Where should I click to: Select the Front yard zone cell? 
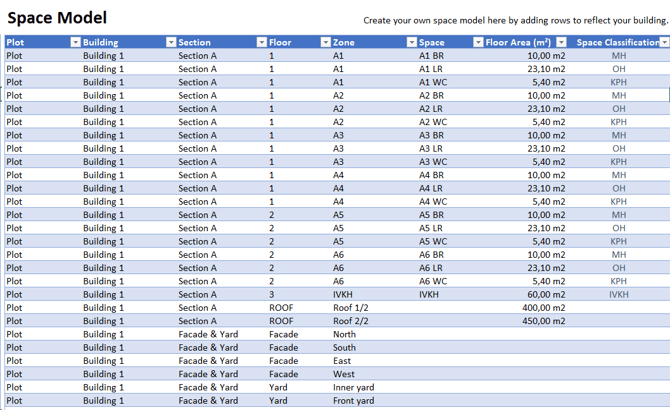click(x=354, y=401)
